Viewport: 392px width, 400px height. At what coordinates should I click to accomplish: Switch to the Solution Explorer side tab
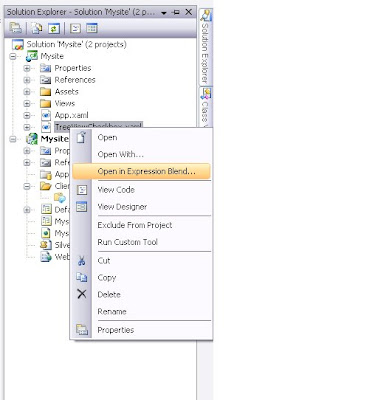point(205,47)
